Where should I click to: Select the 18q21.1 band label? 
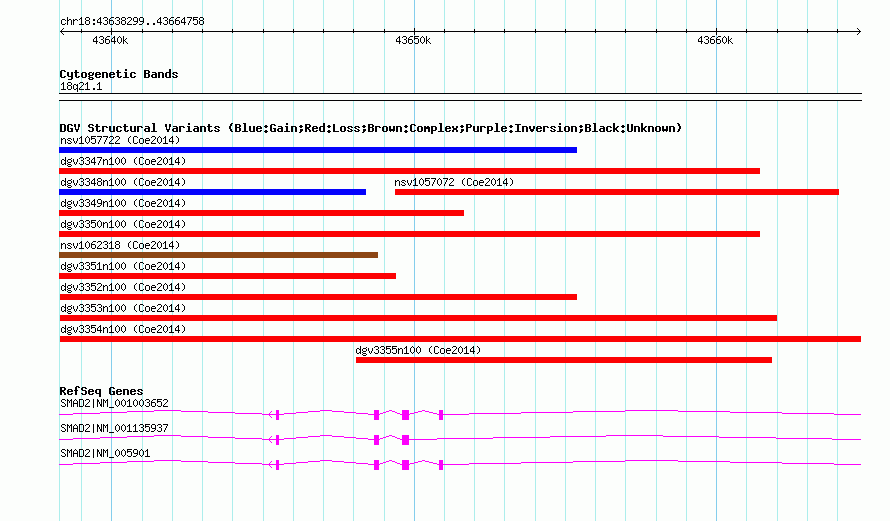[x=81, y=87]
